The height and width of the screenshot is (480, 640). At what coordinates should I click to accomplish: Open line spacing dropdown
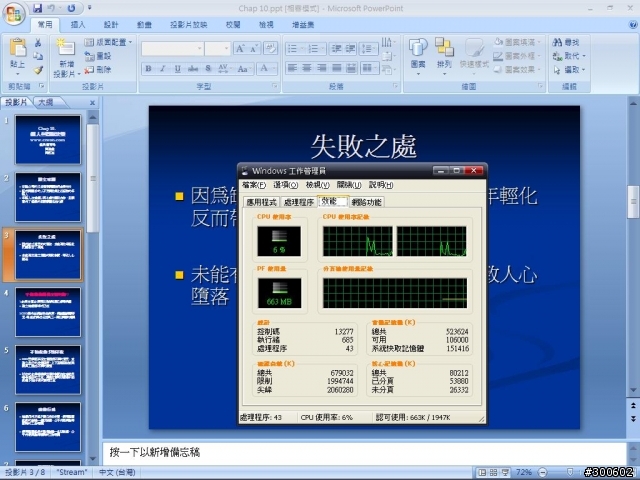click(x=369, y=49)
